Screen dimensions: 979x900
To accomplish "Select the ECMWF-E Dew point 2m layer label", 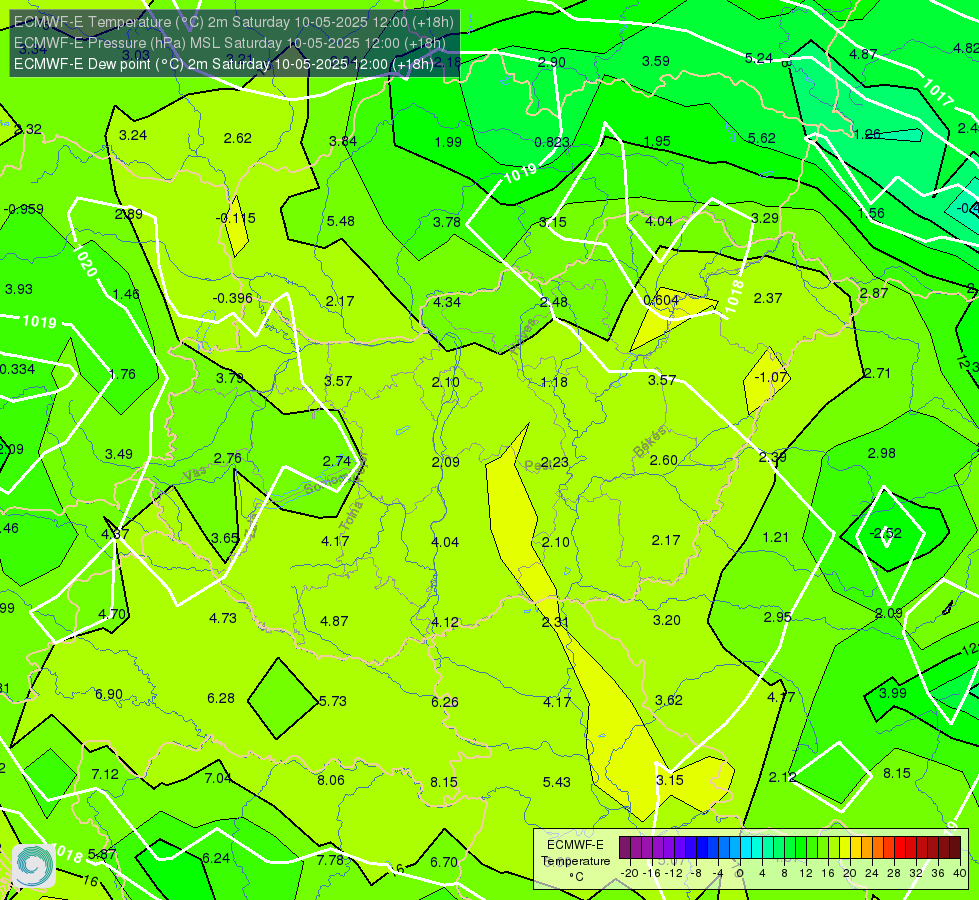I will [x=224, y=64].
